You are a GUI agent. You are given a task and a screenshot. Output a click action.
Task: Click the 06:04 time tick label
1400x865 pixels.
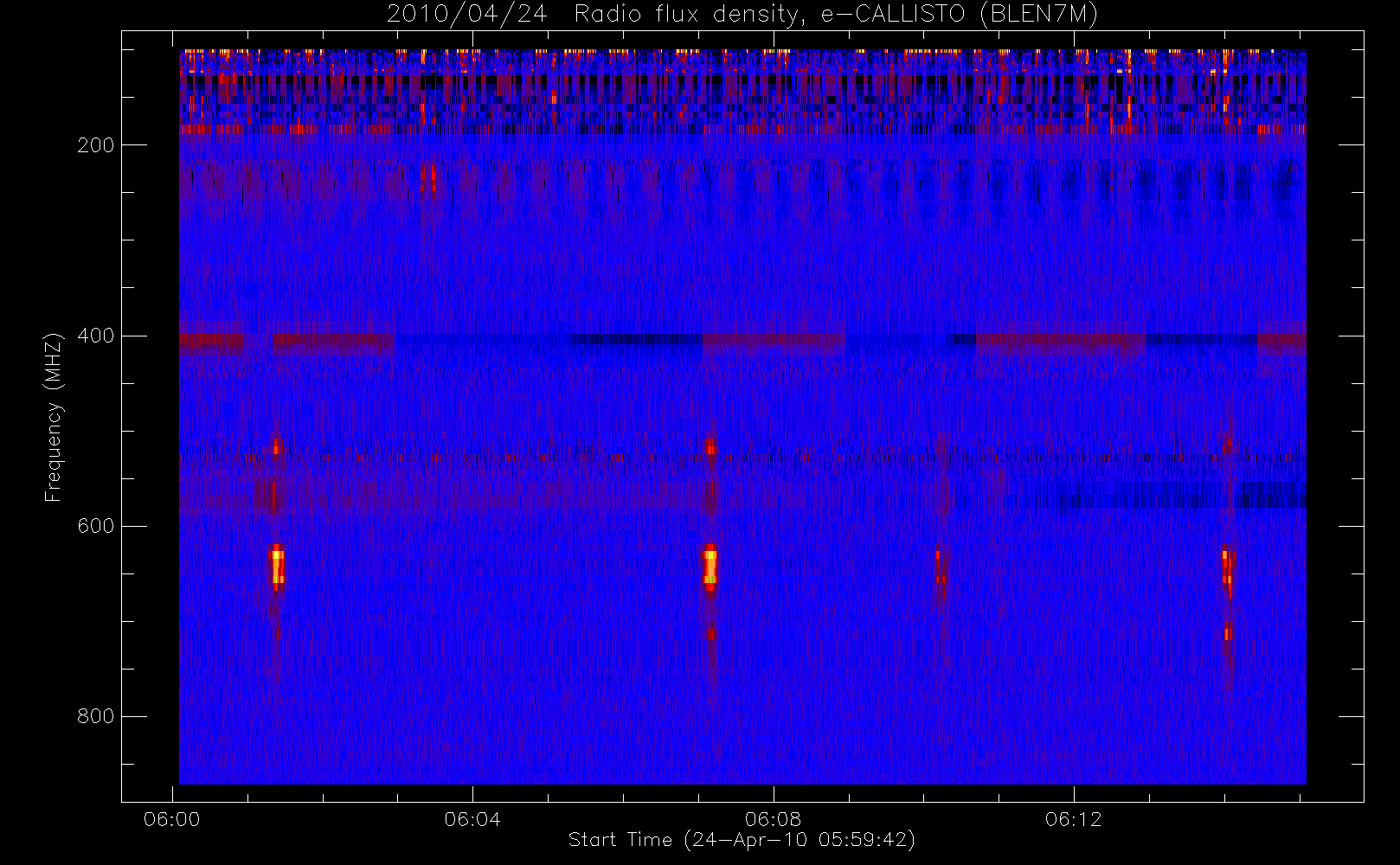(472, 819)
